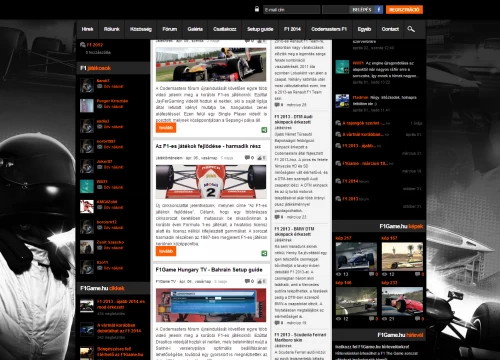Click forum icon next to F1Game - március topic
500x360 pixels.
pyautogui.click(x=338, y=163)
